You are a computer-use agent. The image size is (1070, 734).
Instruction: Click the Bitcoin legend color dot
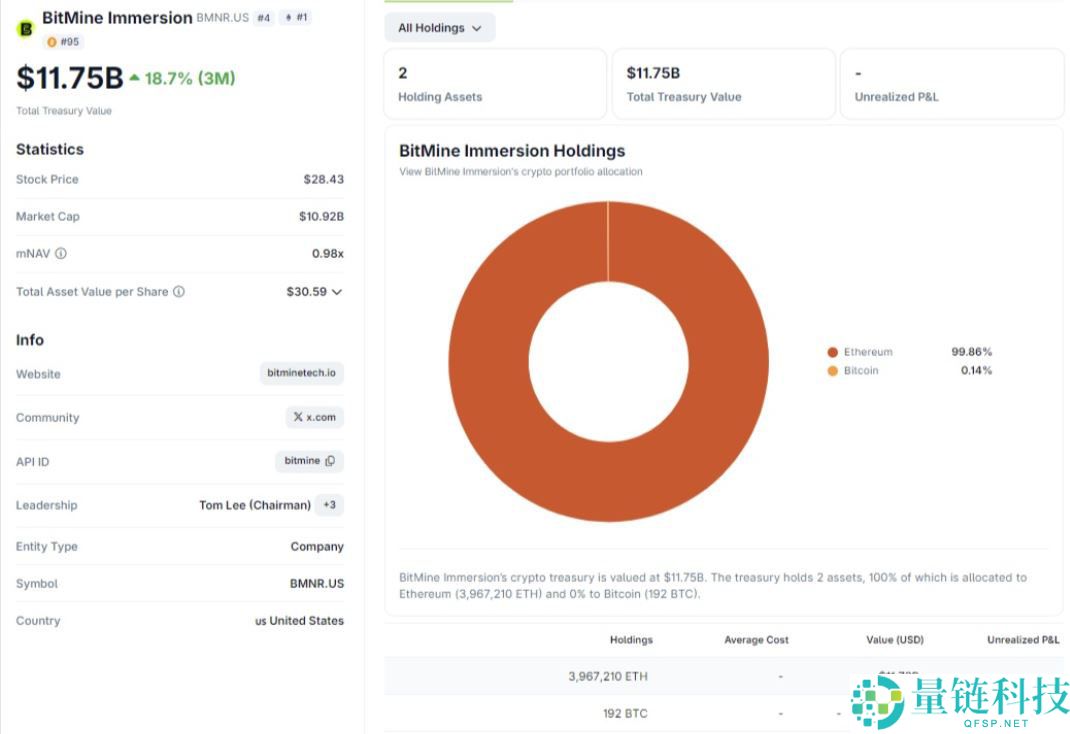[x=833, y=370]
